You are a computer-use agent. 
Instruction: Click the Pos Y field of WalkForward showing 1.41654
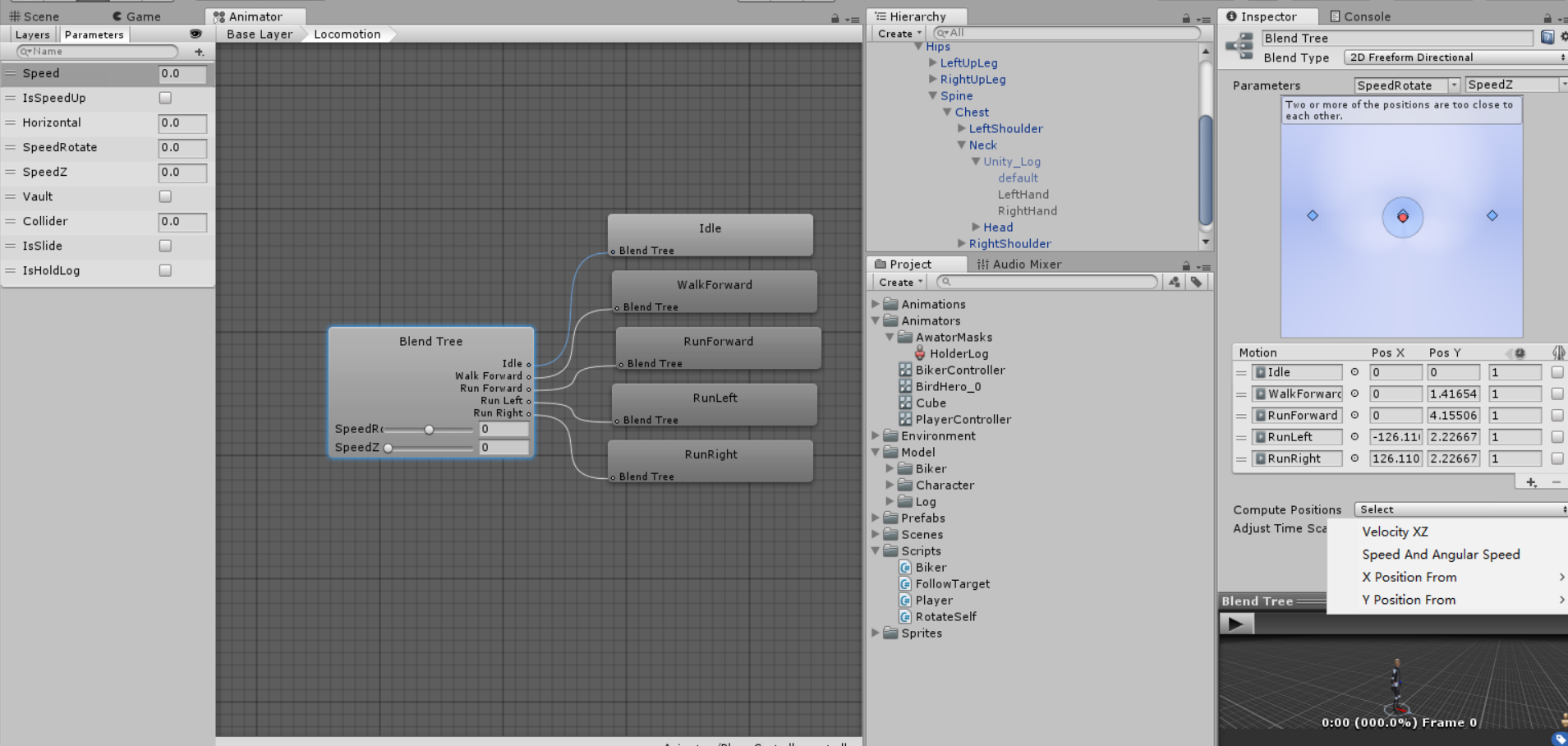coord(1452,394)
